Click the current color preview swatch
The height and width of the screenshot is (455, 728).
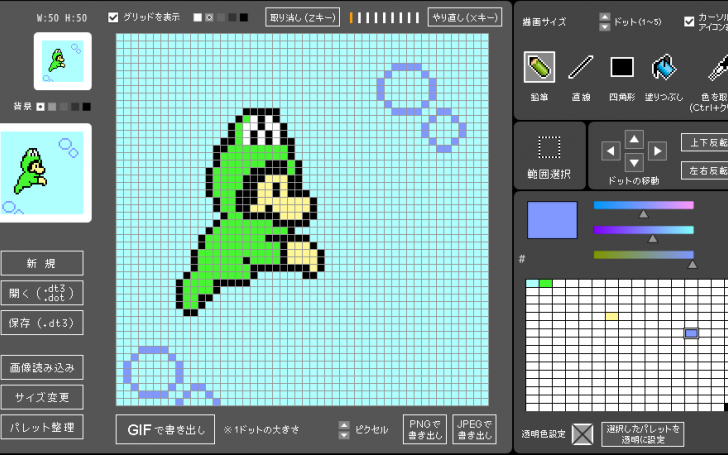(552, 220)
